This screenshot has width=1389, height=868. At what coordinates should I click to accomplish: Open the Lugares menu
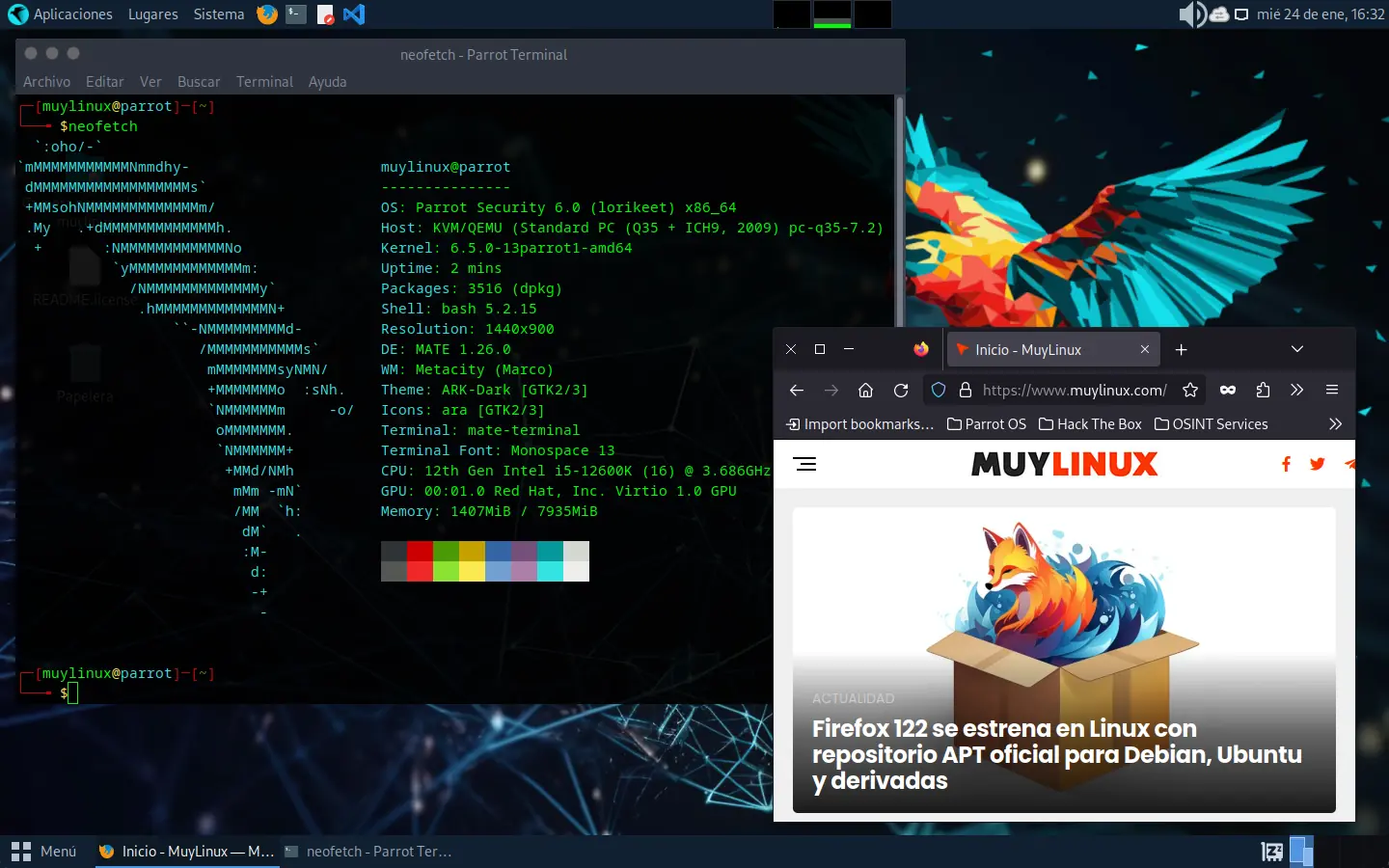[x=152, y=14]
